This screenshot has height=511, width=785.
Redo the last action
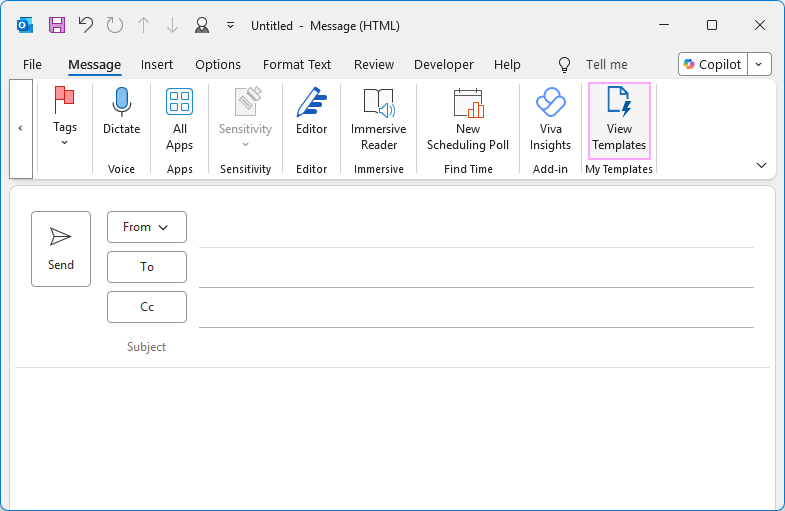[x=115, y=25]
